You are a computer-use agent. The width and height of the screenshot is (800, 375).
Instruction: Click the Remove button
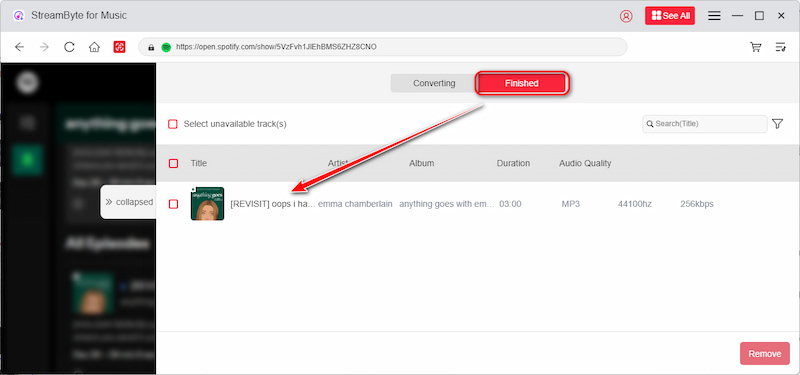click(765, 354)
